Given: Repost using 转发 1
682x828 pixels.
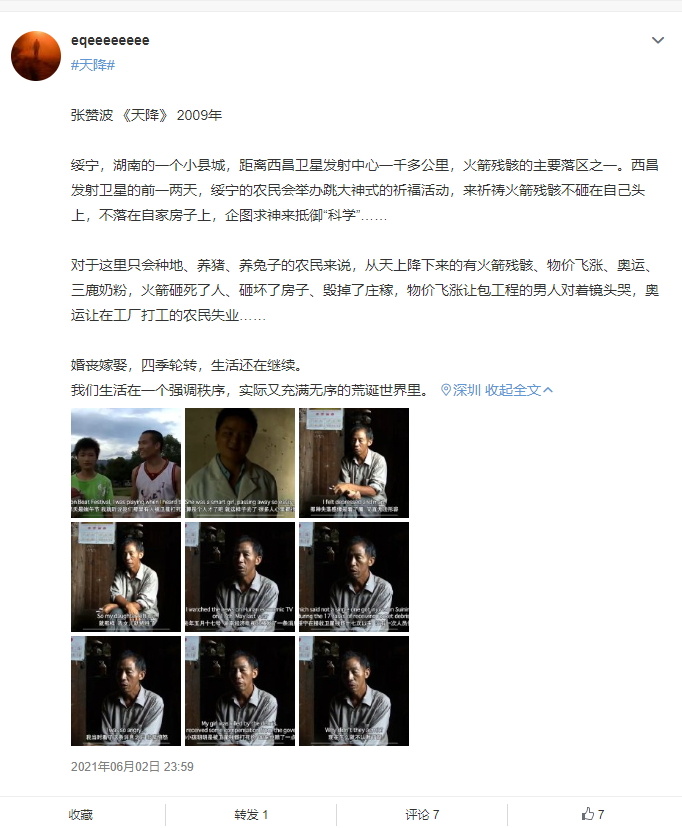Looking at the screenshot, I should (251, 814).
